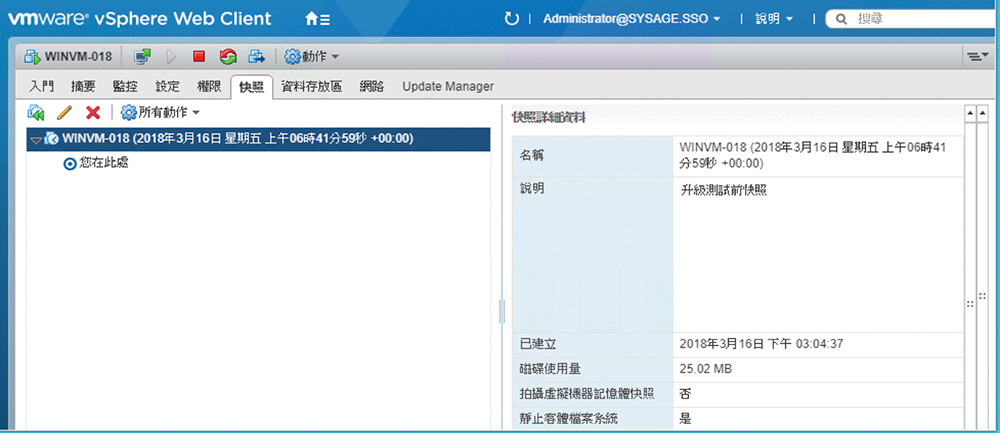
Task: Switch to the 入門 tab
Action: tap(42, 87)
